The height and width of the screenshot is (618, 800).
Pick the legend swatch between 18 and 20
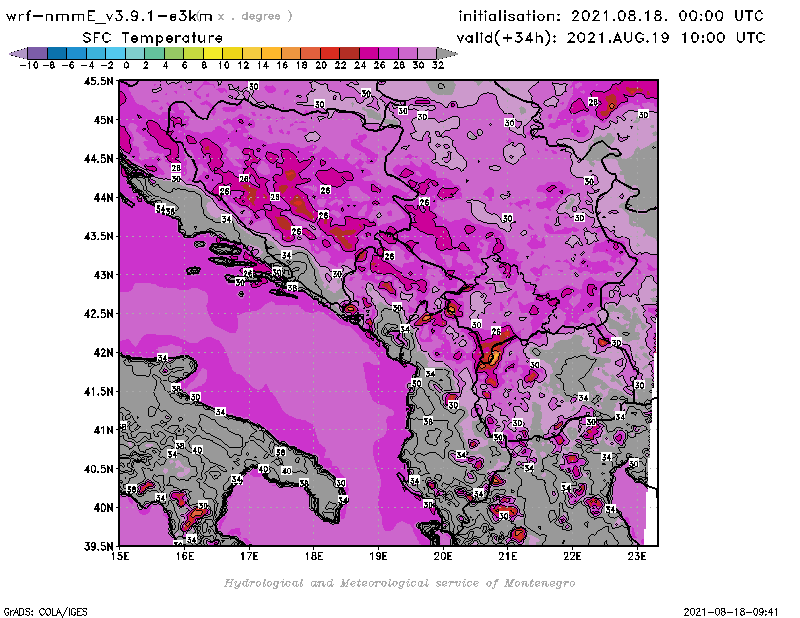pyautogui.click(x=310, y=53)
